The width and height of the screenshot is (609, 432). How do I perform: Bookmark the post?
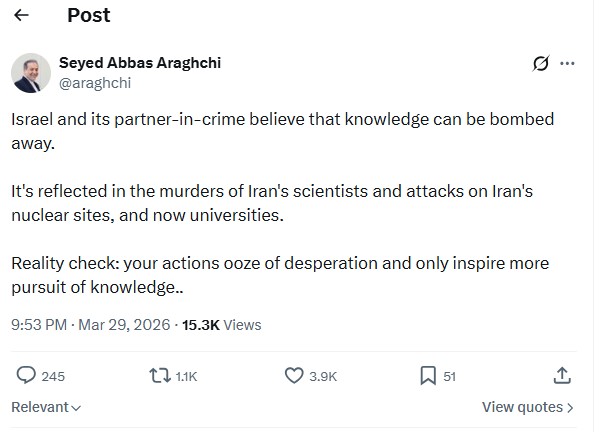click(x=427, y=376)
